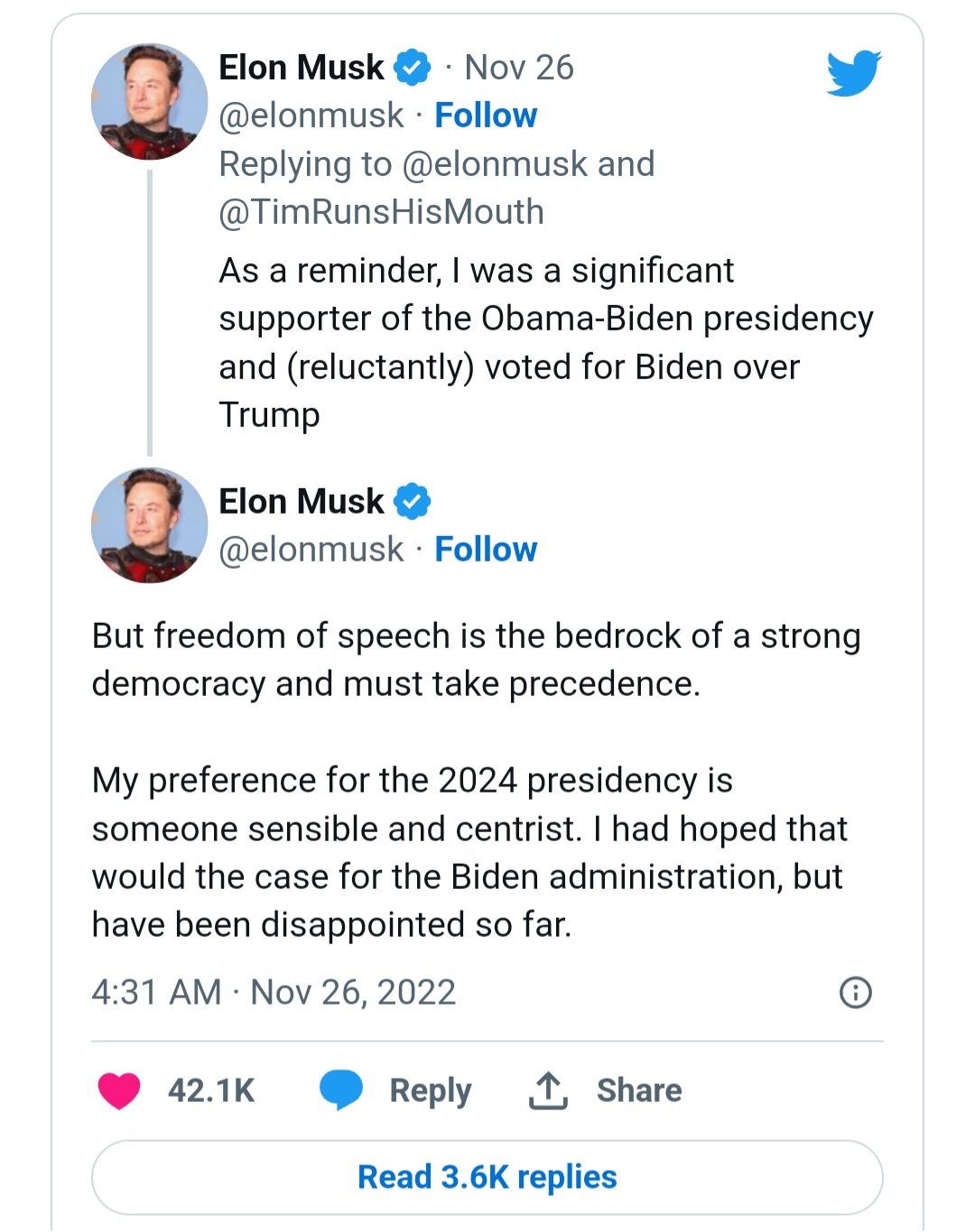Viewport: 975px width, 1232px height.
Task: Click the display name on the top tweet
Action: [302, 68]
